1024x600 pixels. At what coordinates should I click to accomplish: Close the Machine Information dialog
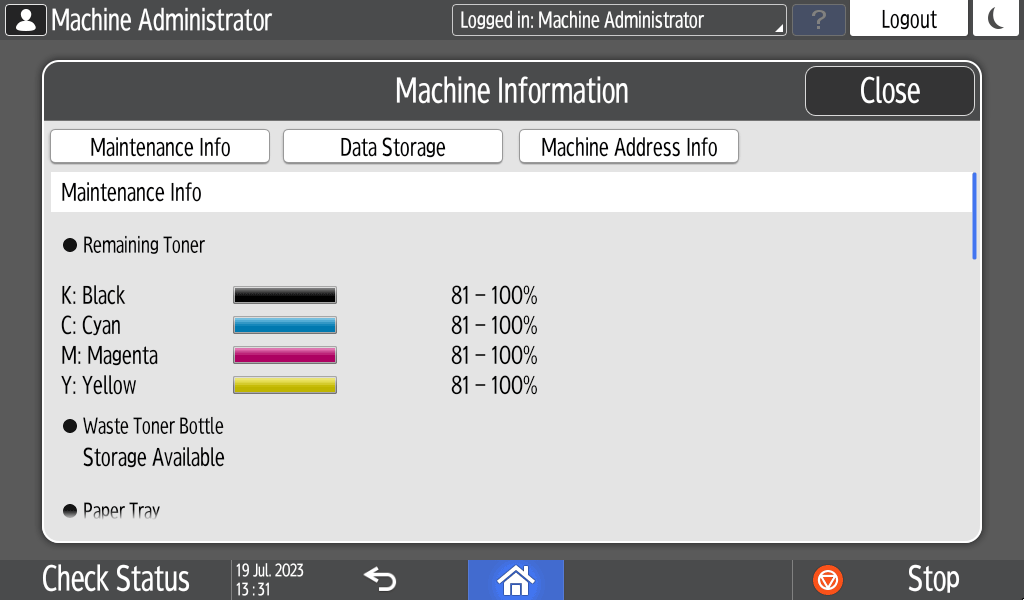[889, 91]
